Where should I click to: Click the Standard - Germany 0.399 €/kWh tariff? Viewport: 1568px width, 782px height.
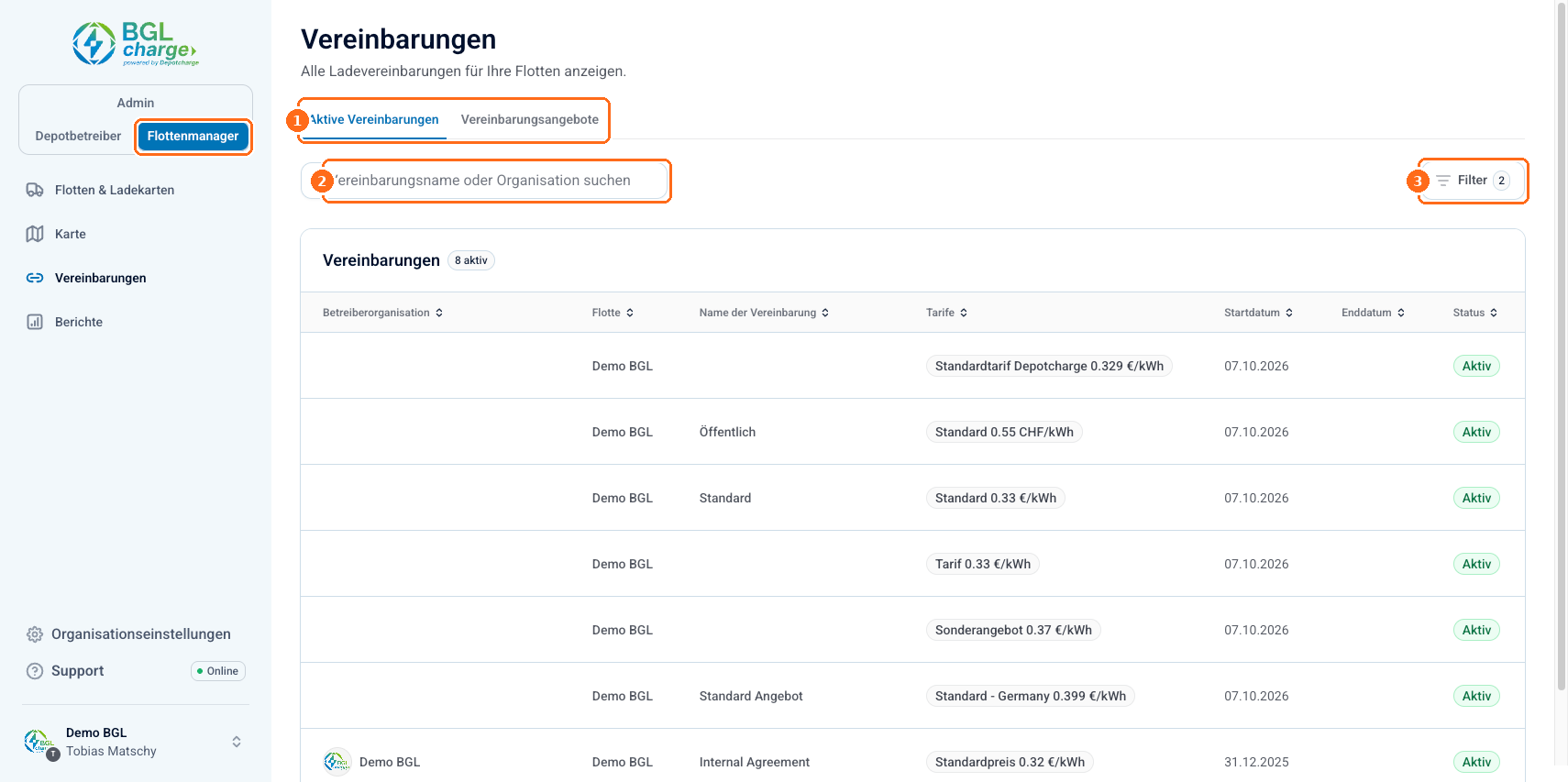pyautogui.click(x=1031, y=696)
